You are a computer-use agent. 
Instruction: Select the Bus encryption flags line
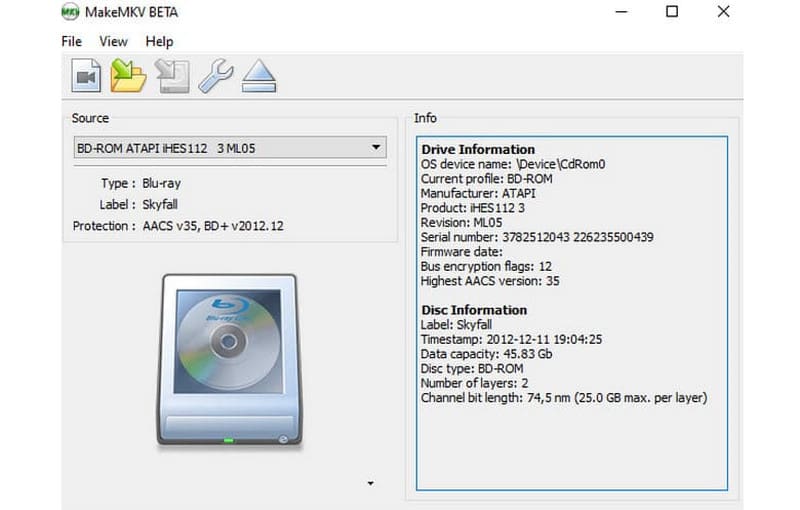pos(486,267)
